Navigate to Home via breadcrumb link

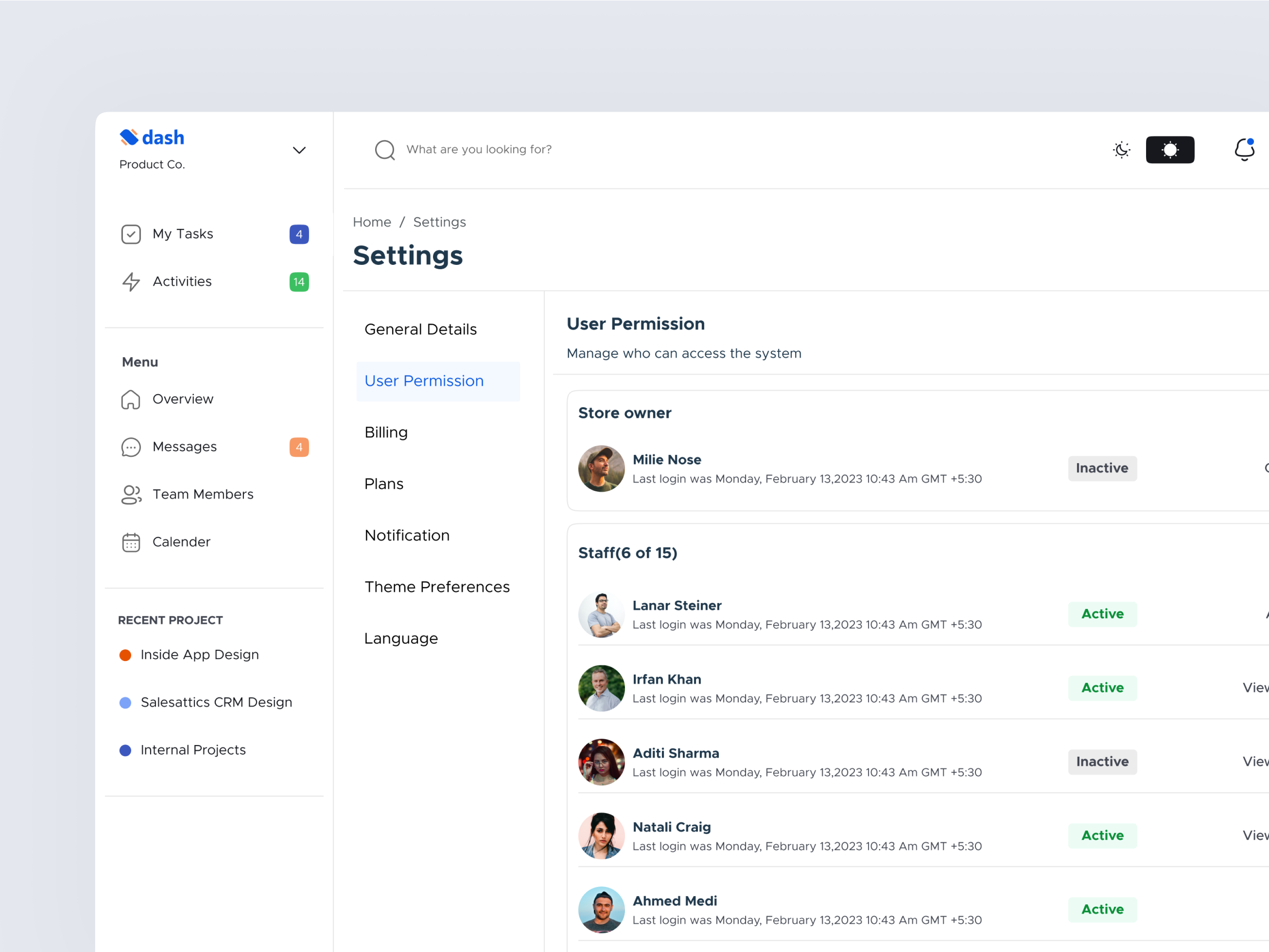point(372,222)
